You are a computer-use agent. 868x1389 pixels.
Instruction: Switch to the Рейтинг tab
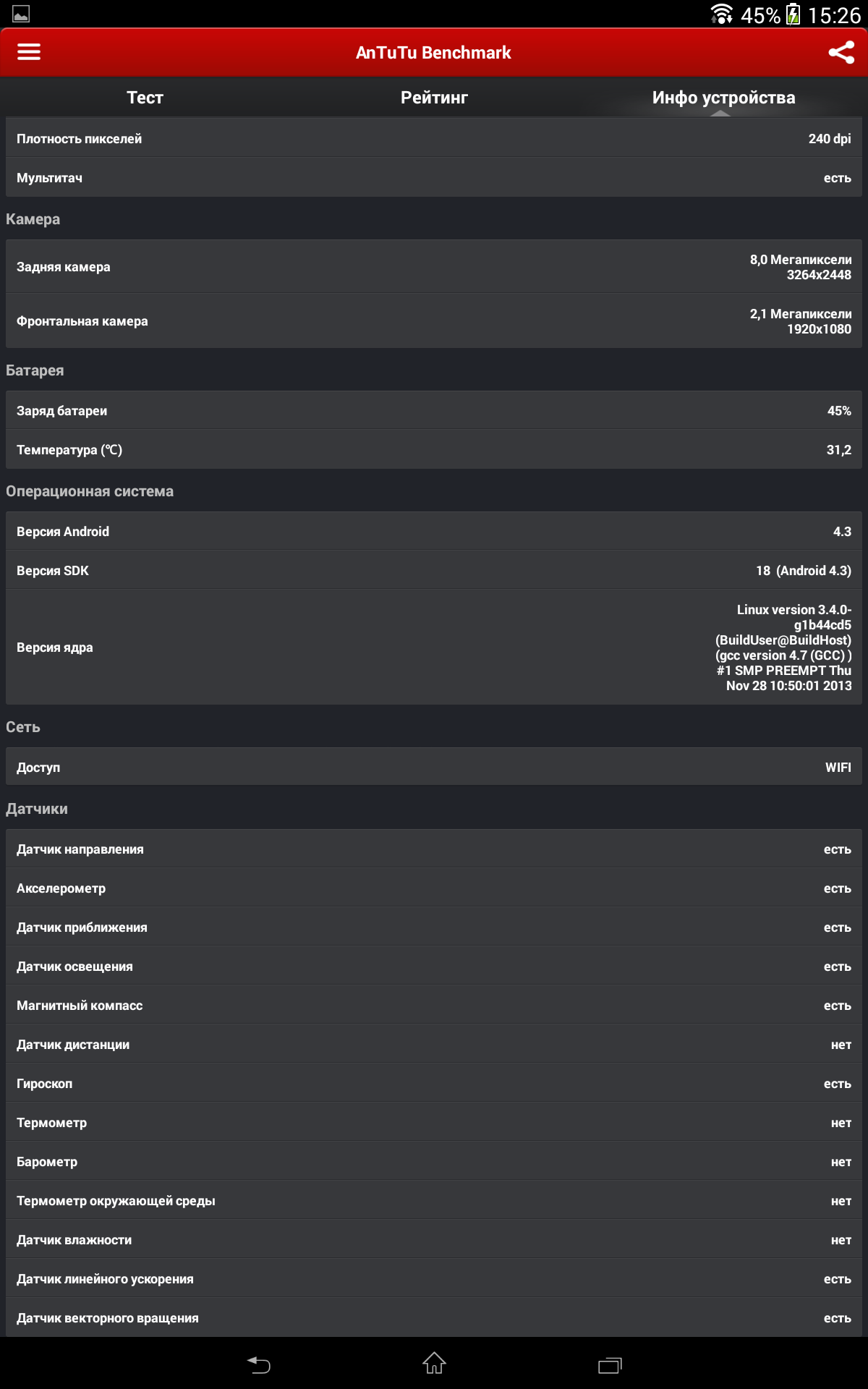(x=434, y=98)
